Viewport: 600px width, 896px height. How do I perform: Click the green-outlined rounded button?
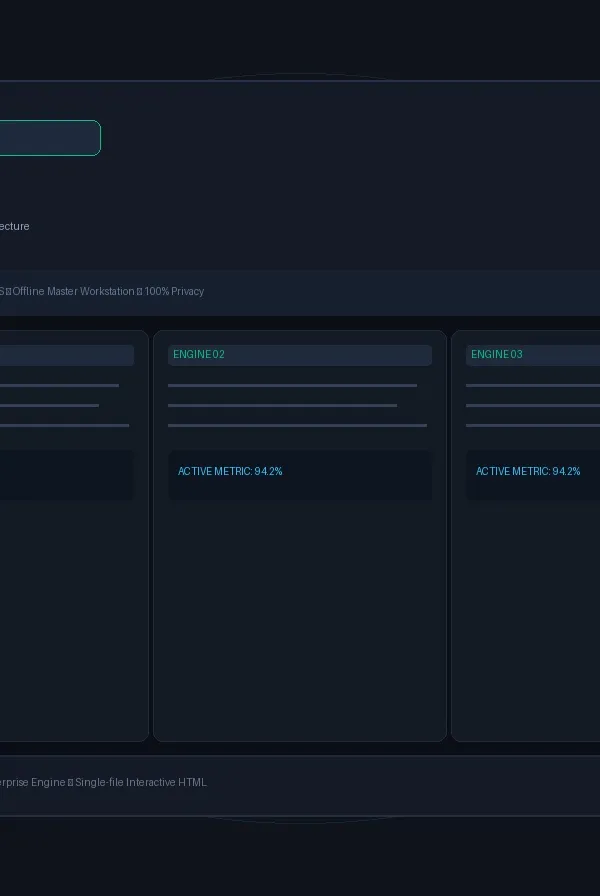(x=49, y=138)
